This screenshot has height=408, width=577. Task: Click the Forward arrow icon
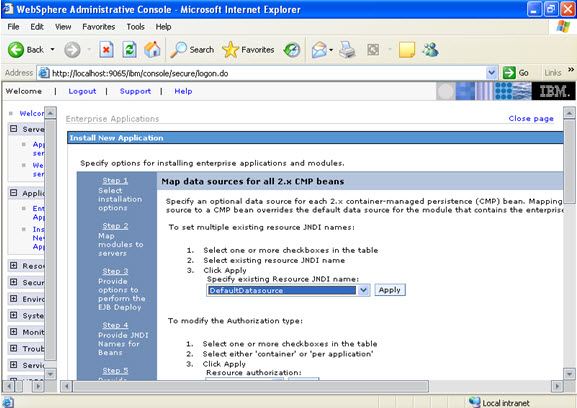tap(72, 50)
